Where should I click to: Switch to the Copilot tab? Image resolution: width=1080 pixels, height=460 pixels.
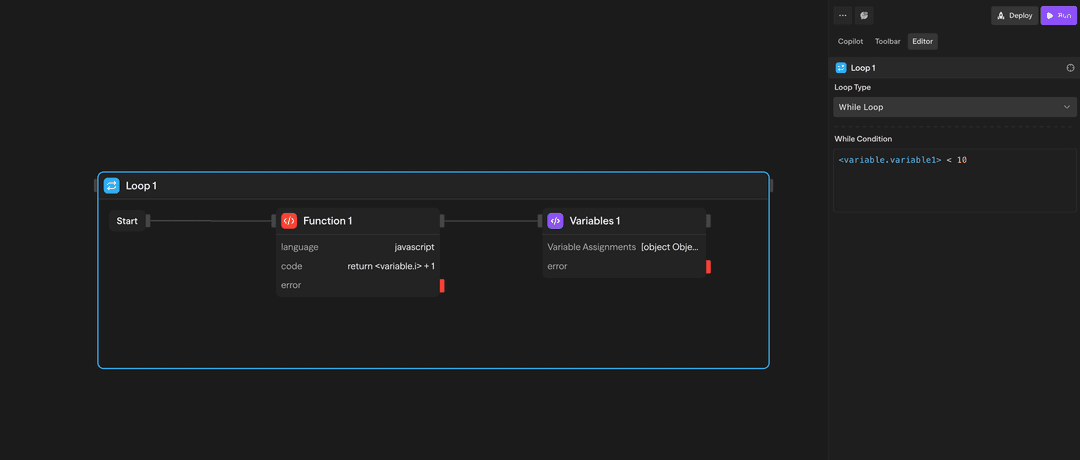click(x=850, y=41)
